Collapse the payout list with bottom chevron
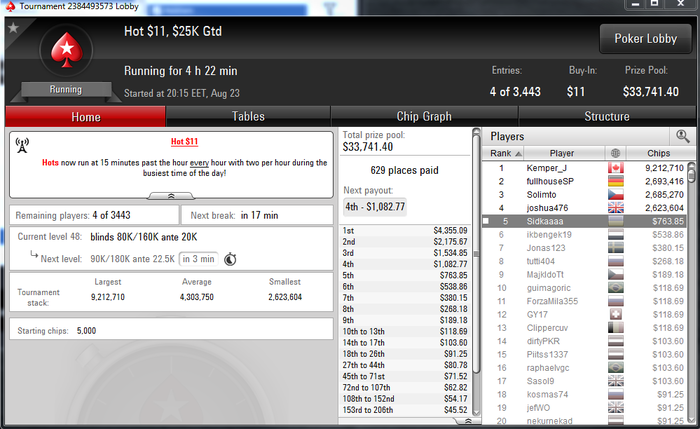Viewport: 700px width, 429px height. (467, 421)
